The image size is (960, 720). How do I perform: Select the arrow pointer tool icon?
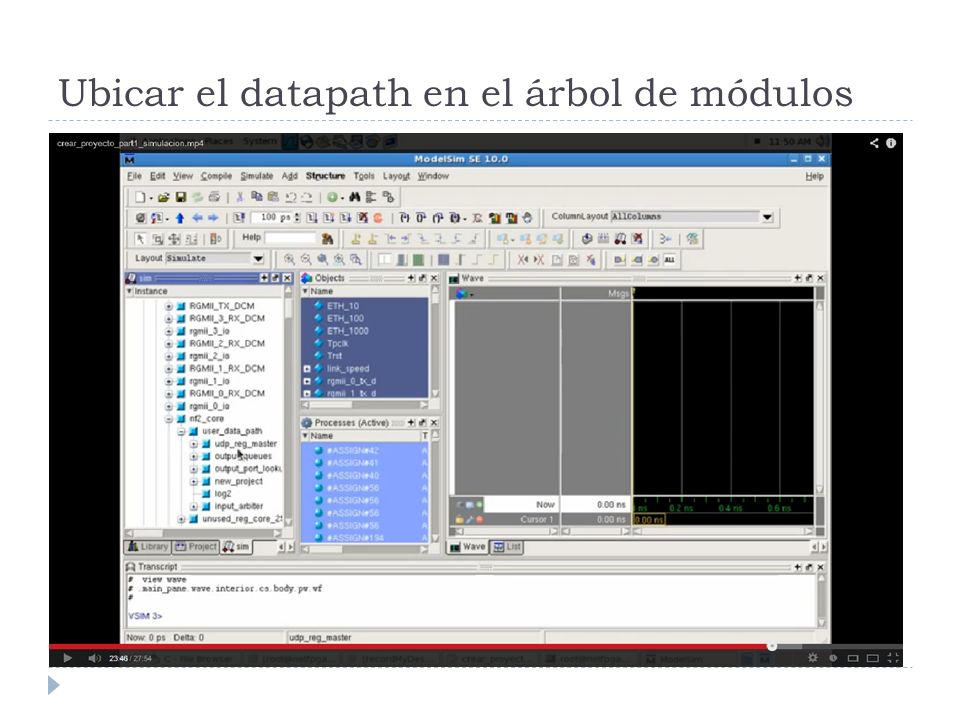[x=140, y=239]
